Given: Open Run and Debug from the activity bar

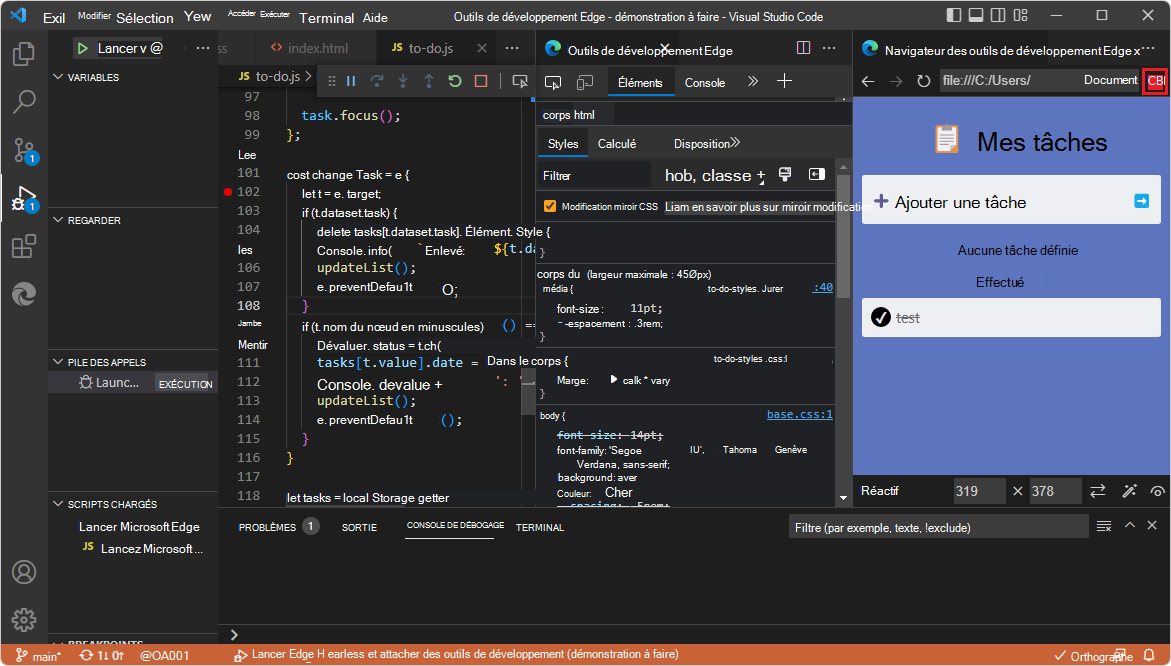Looking at the screenshot, I should (24, 198).
